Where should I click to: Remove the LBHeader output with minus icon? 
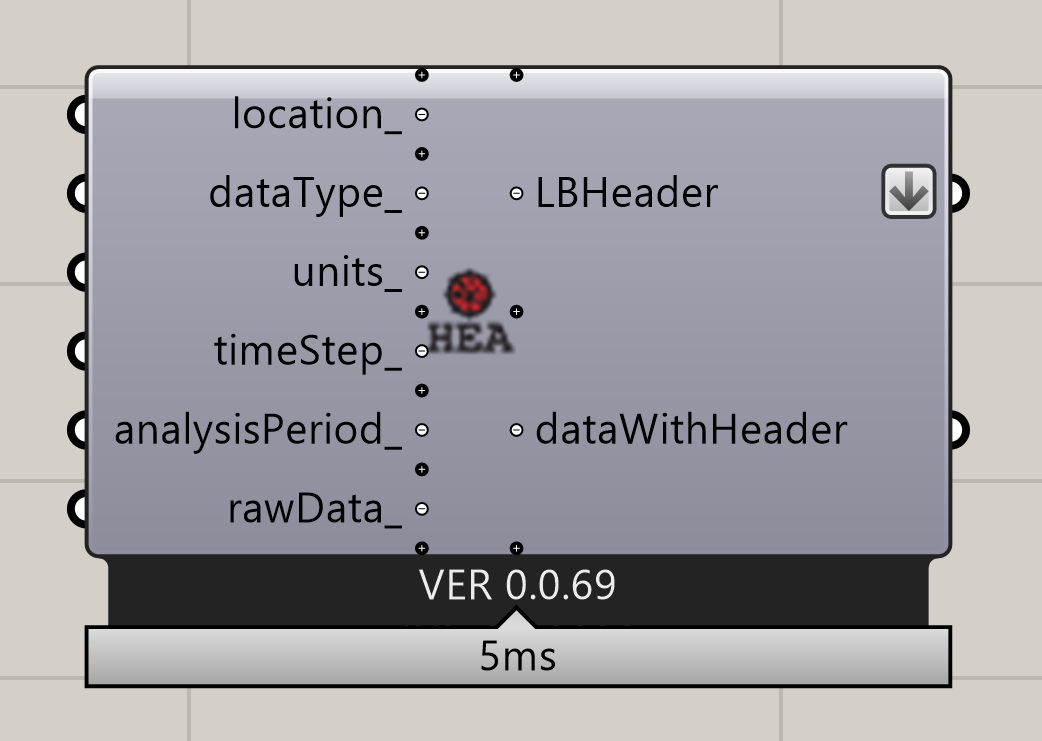pos(516,193)
